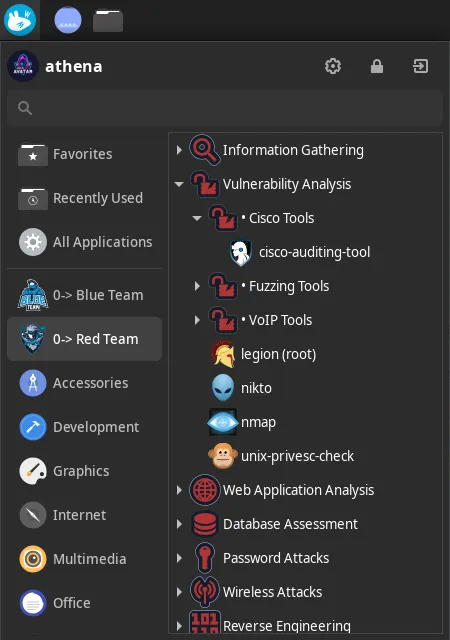Expand Reverse Engineering arrow
The width and height of the screenshot is (450, 640).
click(x=179, y=626)
